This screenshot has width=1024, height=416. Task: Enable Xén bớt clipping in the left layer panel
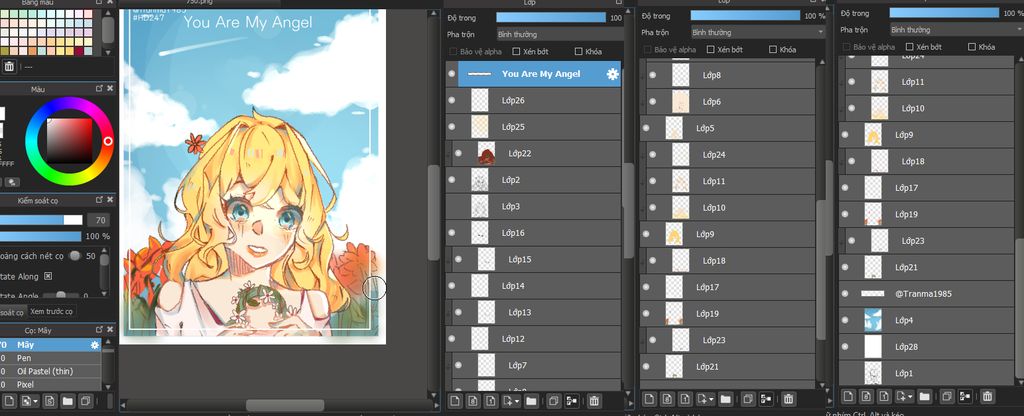(x=516, y=51)
